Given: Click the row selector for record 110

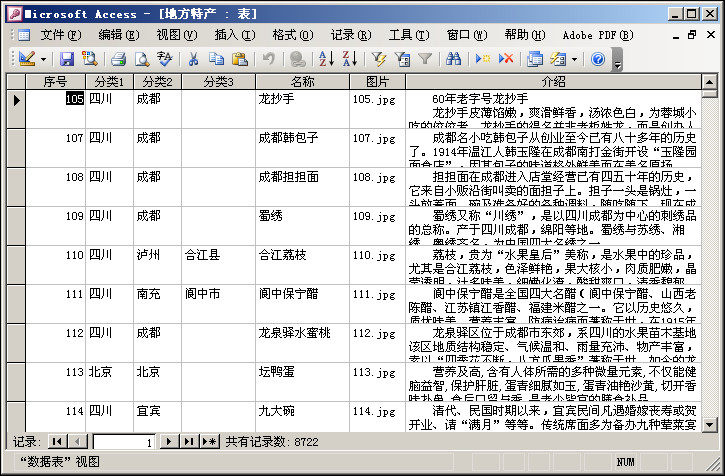Looking at the screenshot, I should (16, 265).
